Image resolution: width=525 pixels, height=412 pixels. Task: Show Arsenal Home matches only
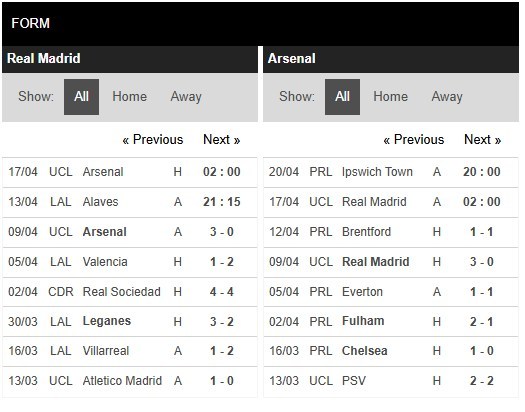(x=390, y=97)
